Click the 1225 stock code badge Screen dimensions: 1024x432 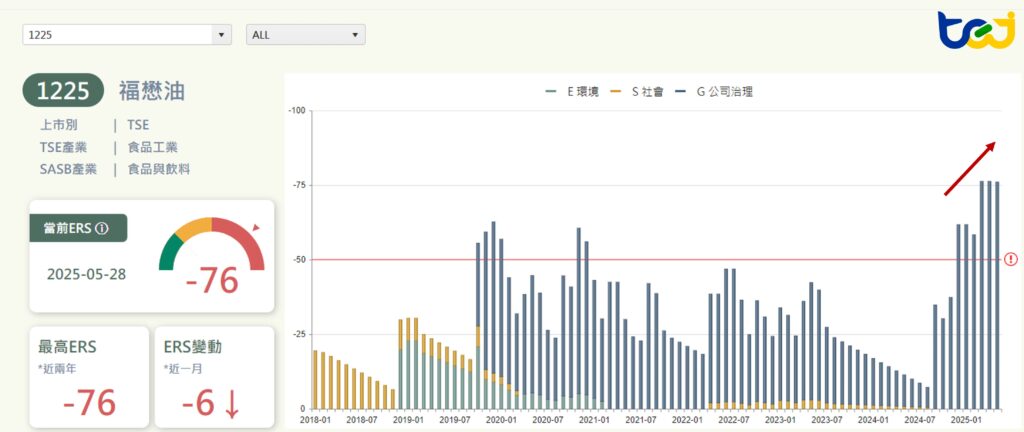(x=63, y=90)
